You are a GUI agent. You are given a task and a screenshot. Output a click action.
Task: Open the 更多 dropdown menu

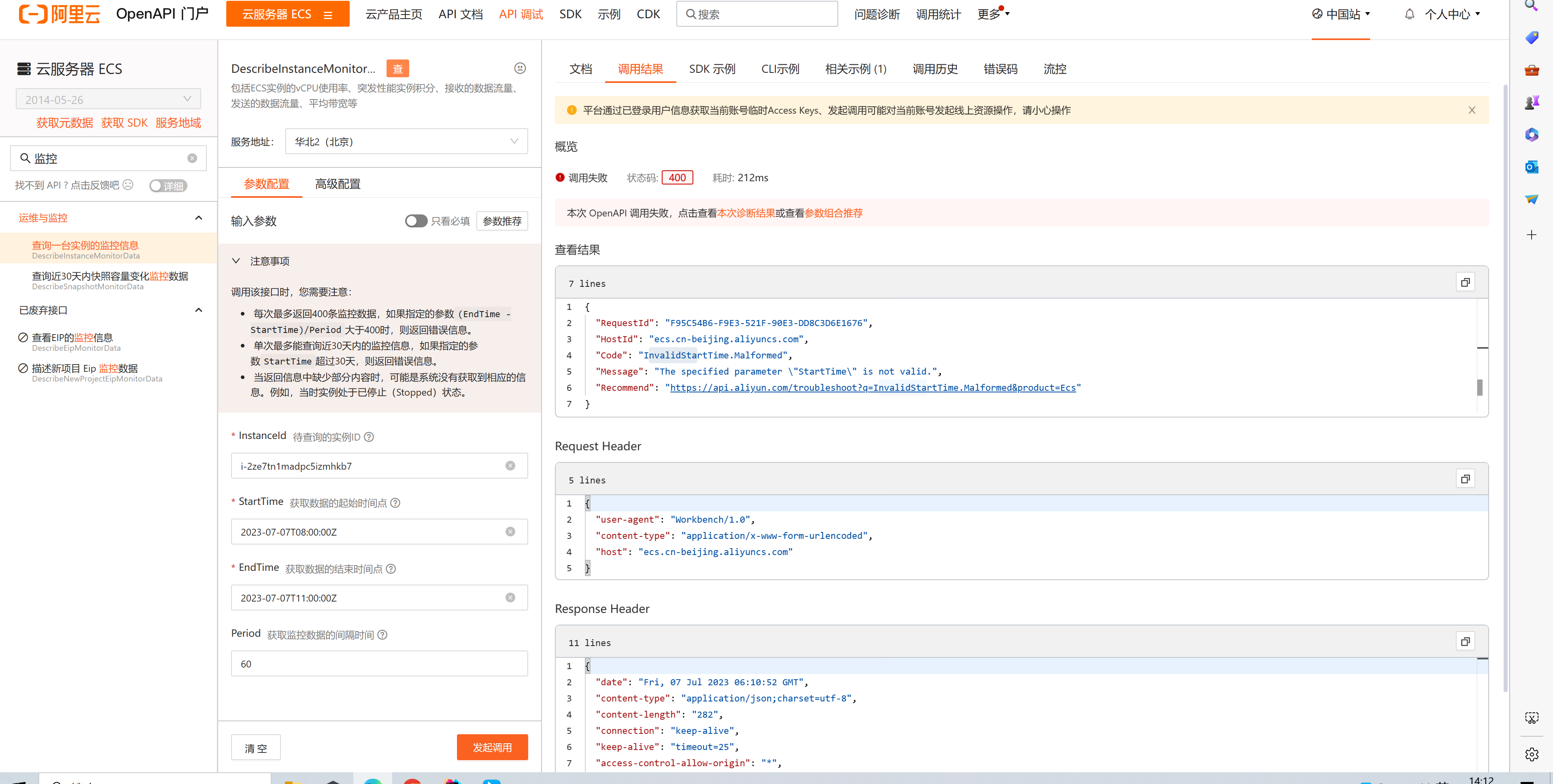tap(993, 14)
